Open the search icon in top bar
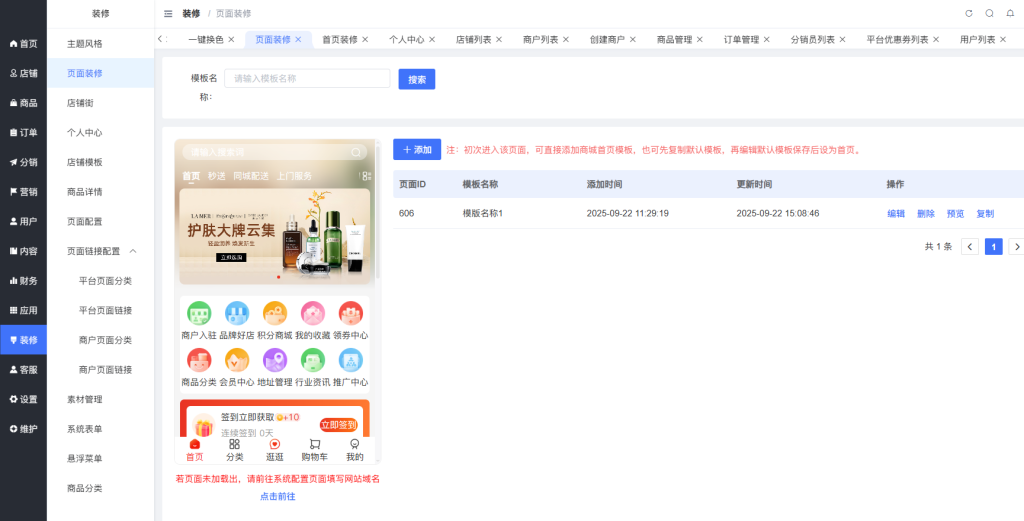This screenshot has height=521, width=1024. (x=989, y=13)
